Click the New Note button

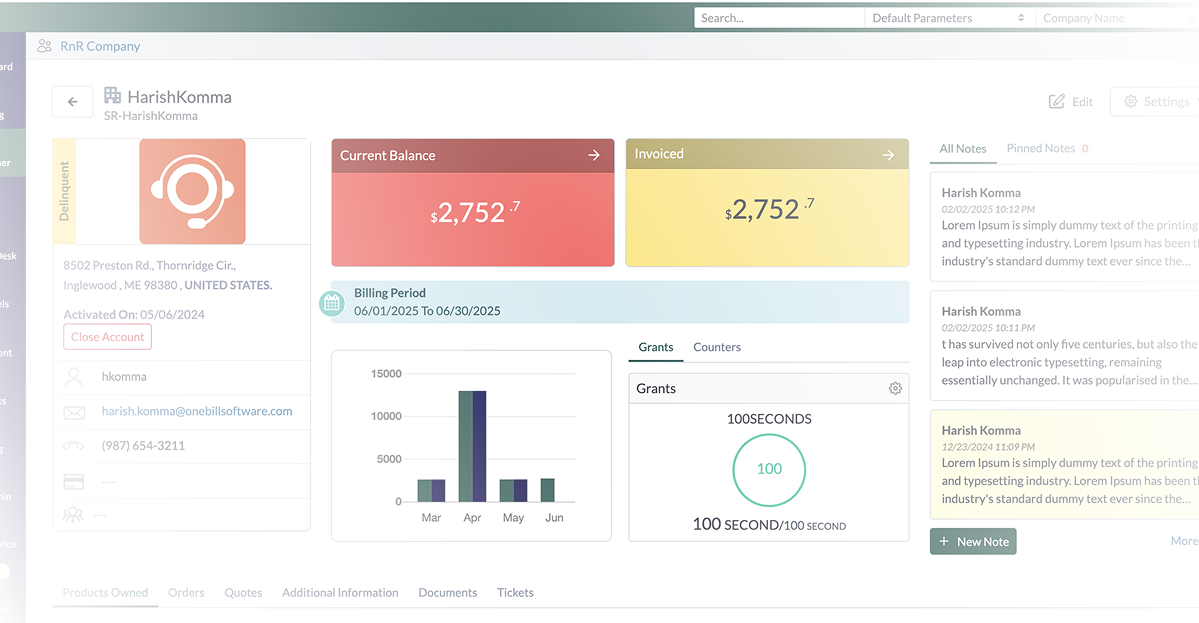pos(973,541)
